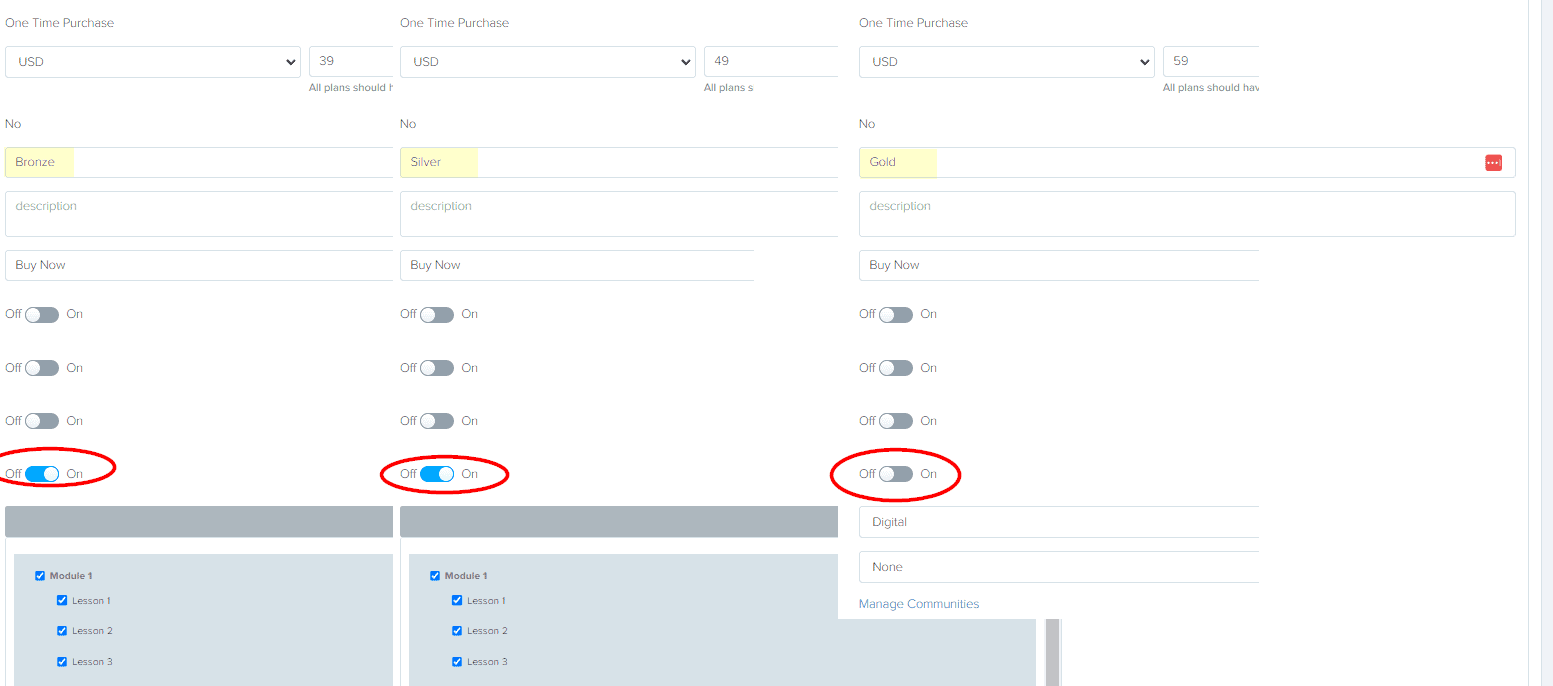Disable the circled toggle in Silver column
Image resolution: width=1553 pixels, height=686 pixels.
(437, 474)
